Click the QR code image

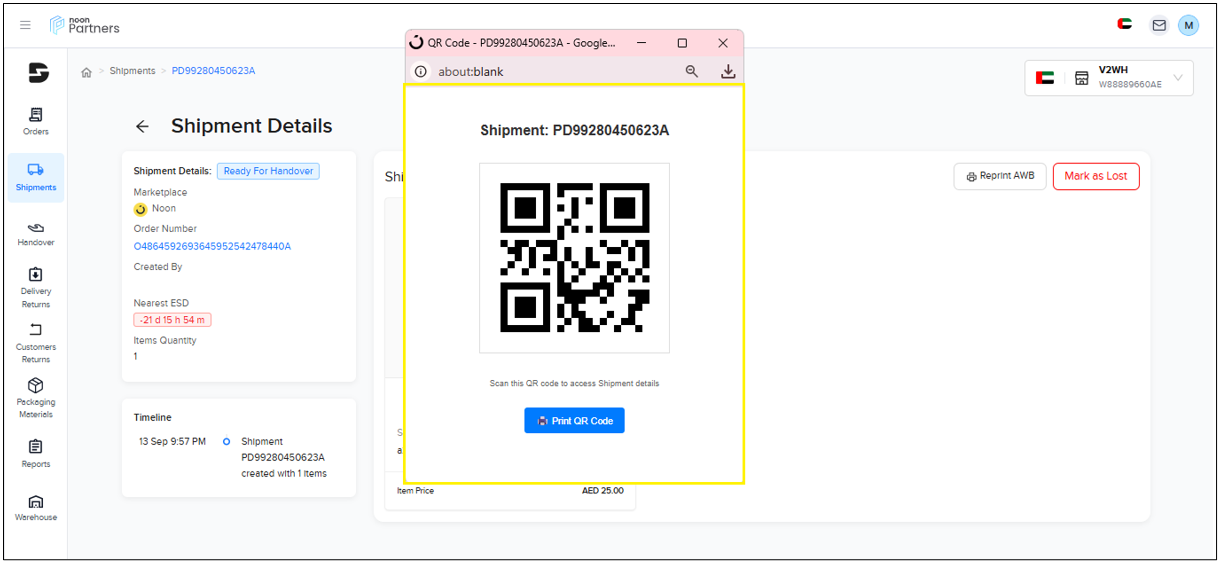(574, 258)
